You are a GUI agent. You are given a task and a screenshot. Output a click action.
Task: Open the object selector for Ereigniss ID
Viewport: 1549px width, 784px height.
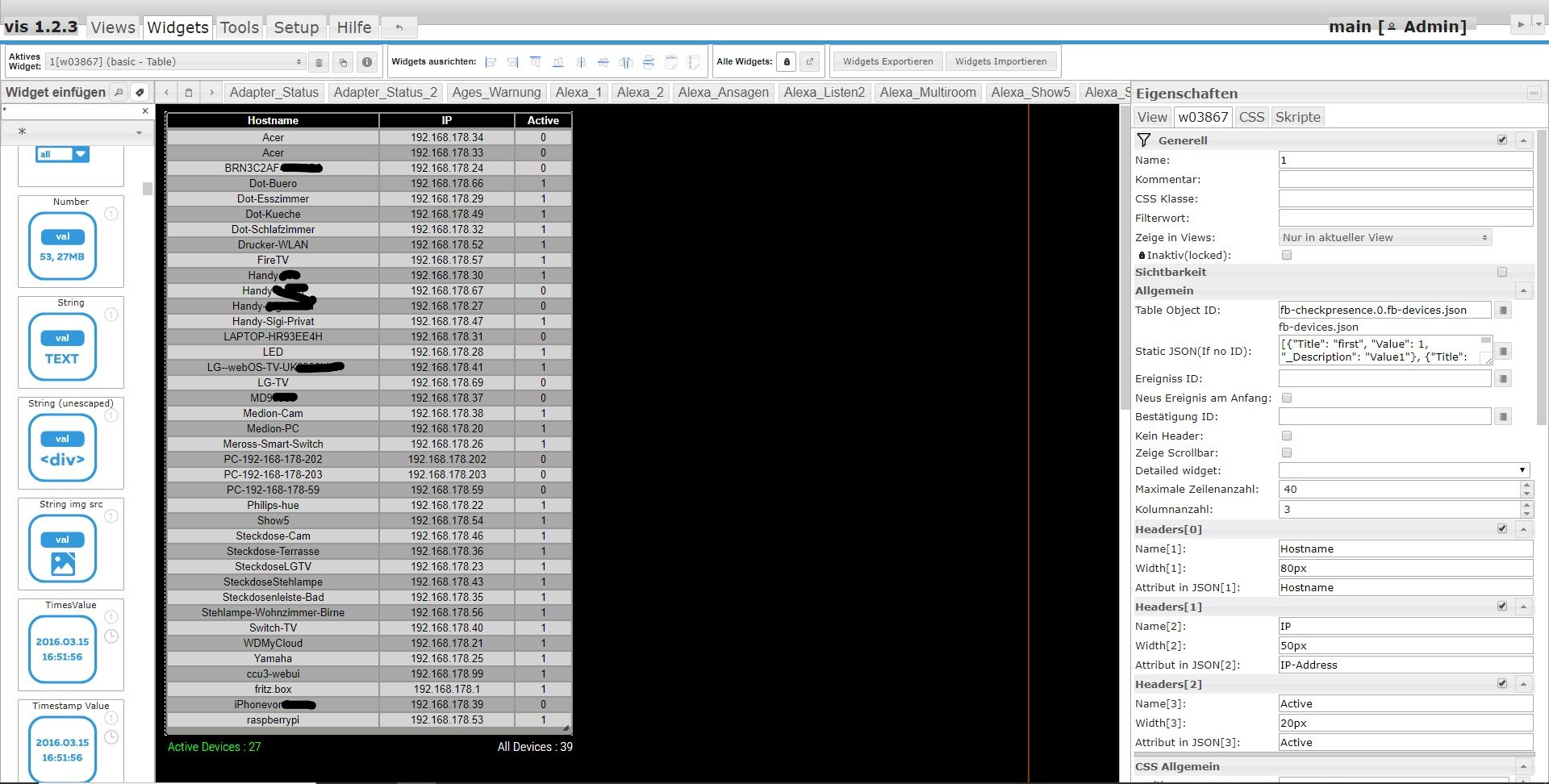pos(1503,379)
